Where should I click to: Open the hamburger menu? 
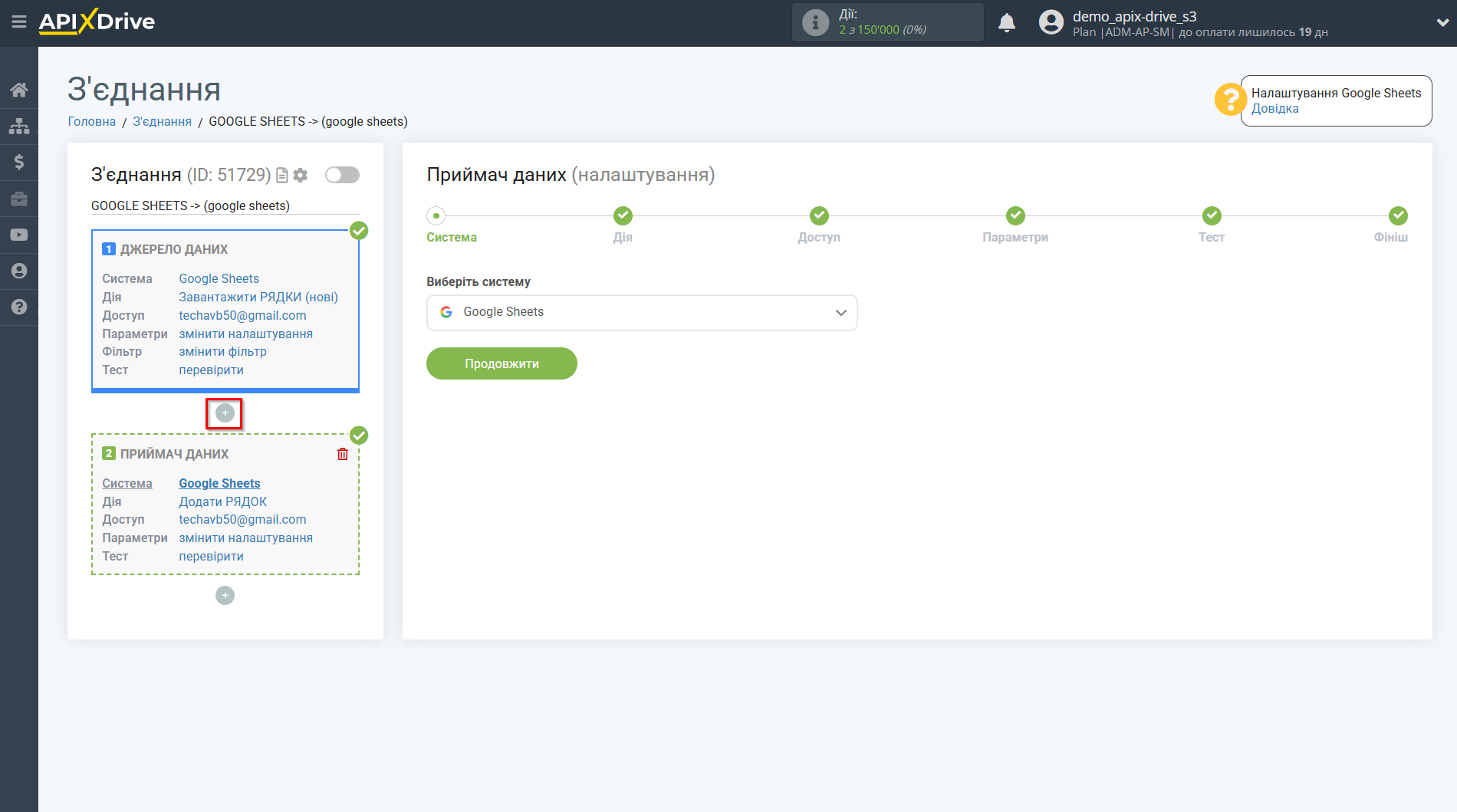19,22
